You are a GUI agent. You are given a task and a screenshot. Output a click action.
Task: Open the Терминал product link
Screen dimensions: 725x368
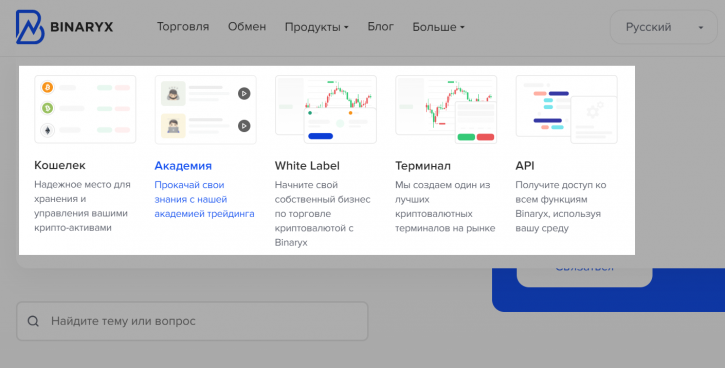pos(423,166)
